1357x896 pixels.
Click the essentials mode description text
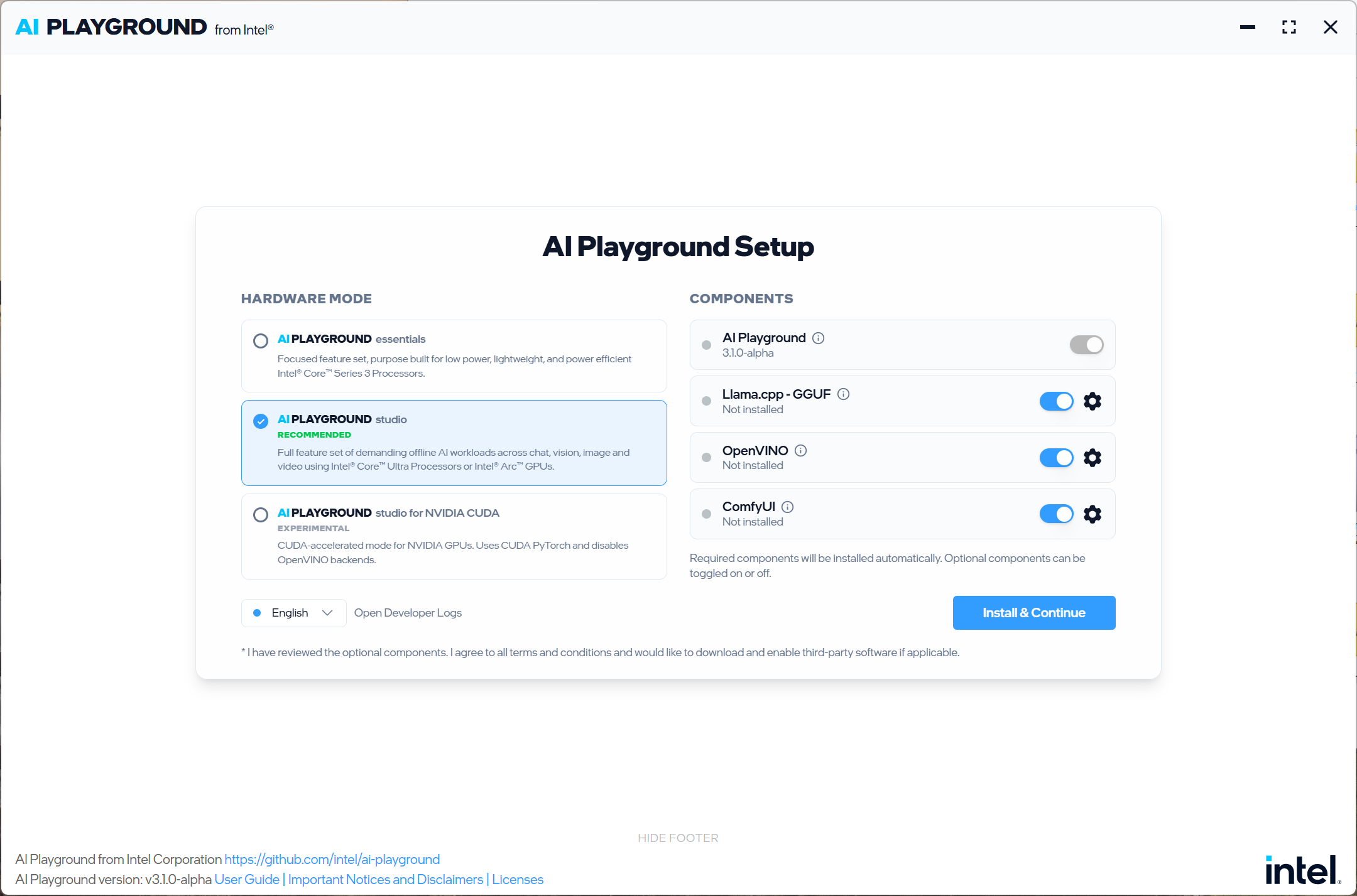click(454, 366)
